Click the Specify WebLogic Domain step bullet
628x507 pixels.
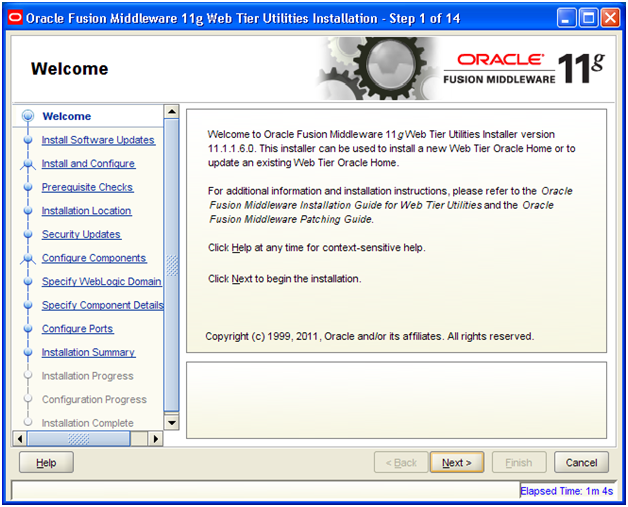pos(28,282)
